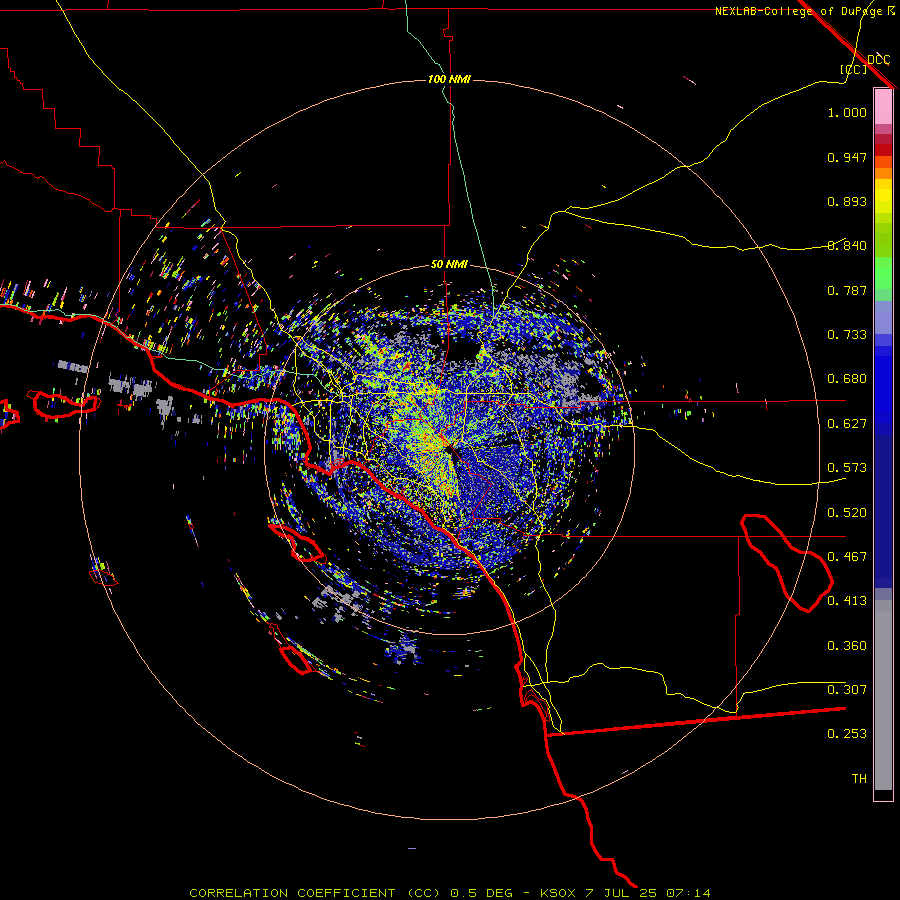Image resolution: width=900 pixels, height=900 pixels.
Task: Click the 0.413 scale value
Action: pos(847,601)
